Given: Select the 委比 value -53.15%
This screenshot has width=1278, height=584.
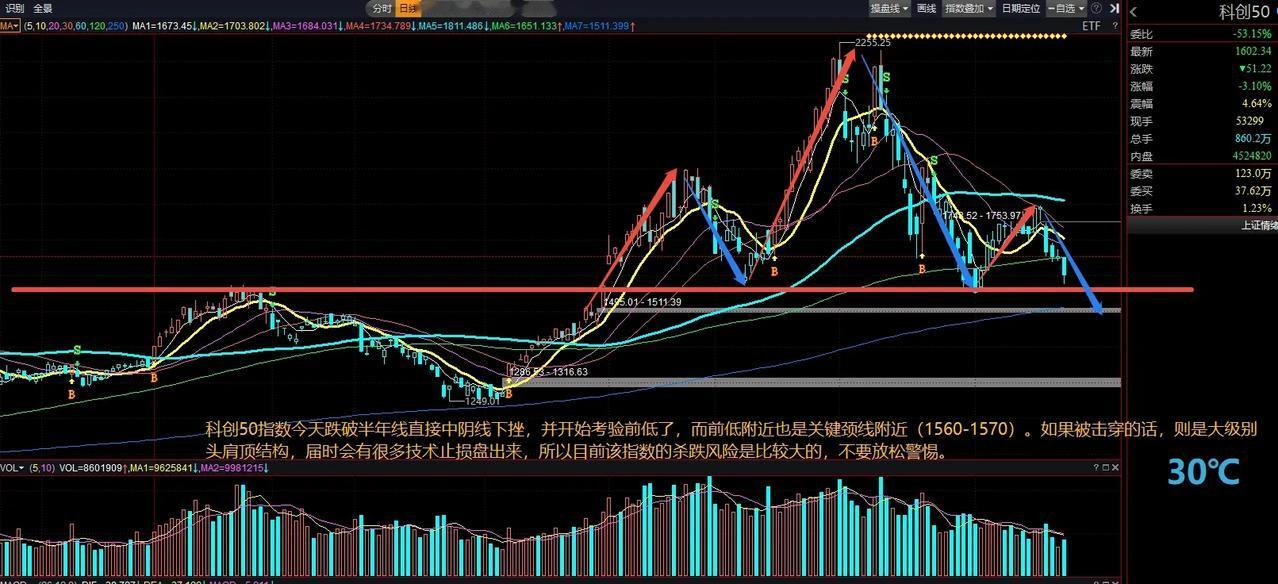Looking at the screenshot, I should [1252, 33].
